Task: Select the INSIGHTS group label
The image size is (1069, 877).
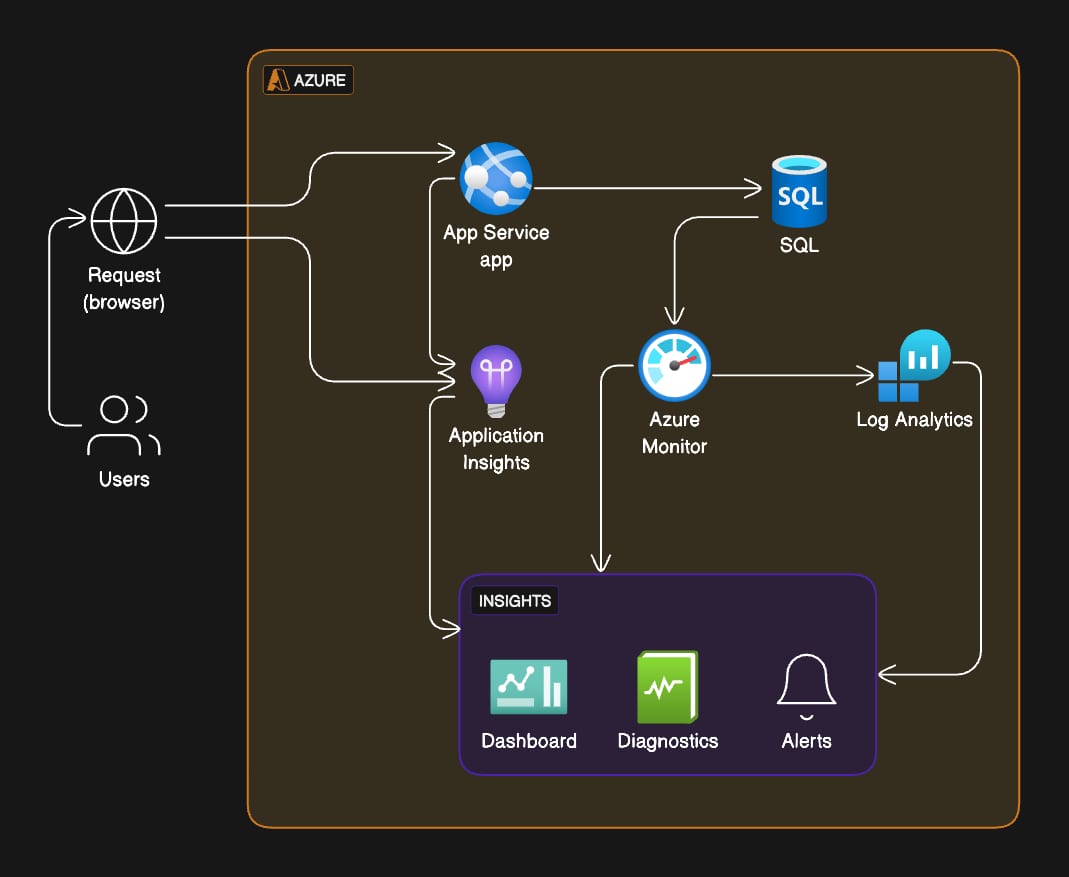Action: click(515, 601)
